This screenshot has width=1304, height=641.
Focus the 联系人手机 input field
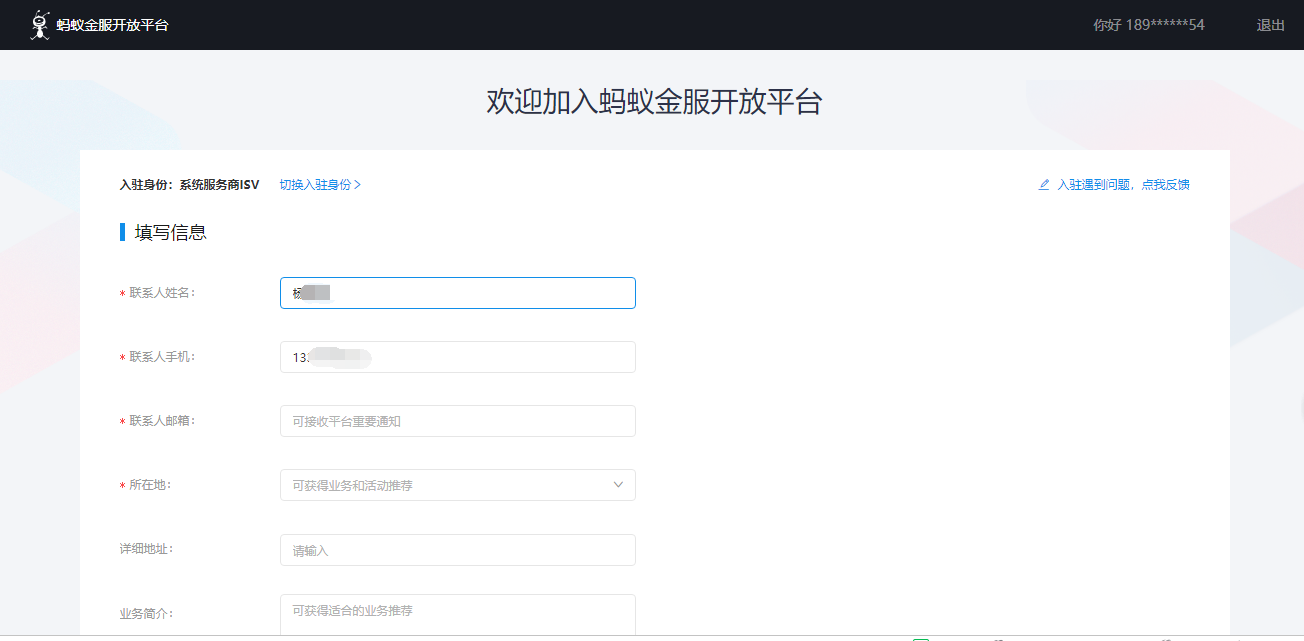[x=458, y=357]
